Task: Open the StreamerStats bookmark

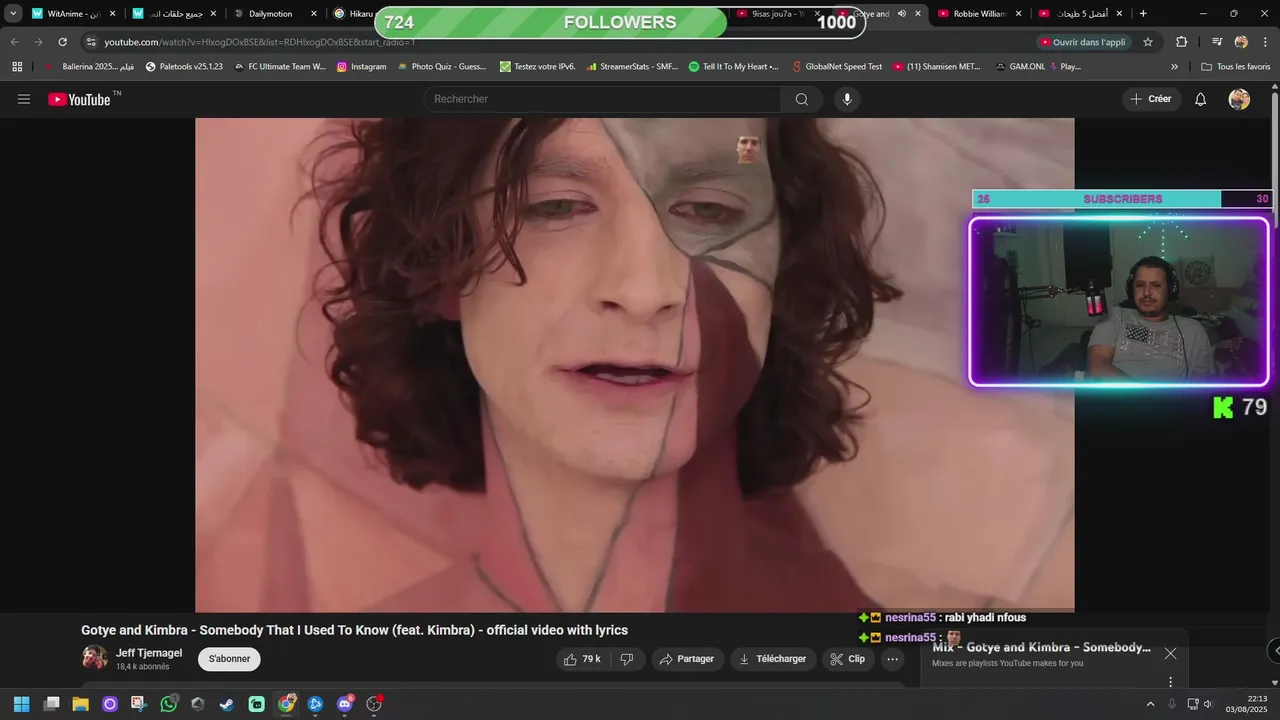Action: pos(632,67)
